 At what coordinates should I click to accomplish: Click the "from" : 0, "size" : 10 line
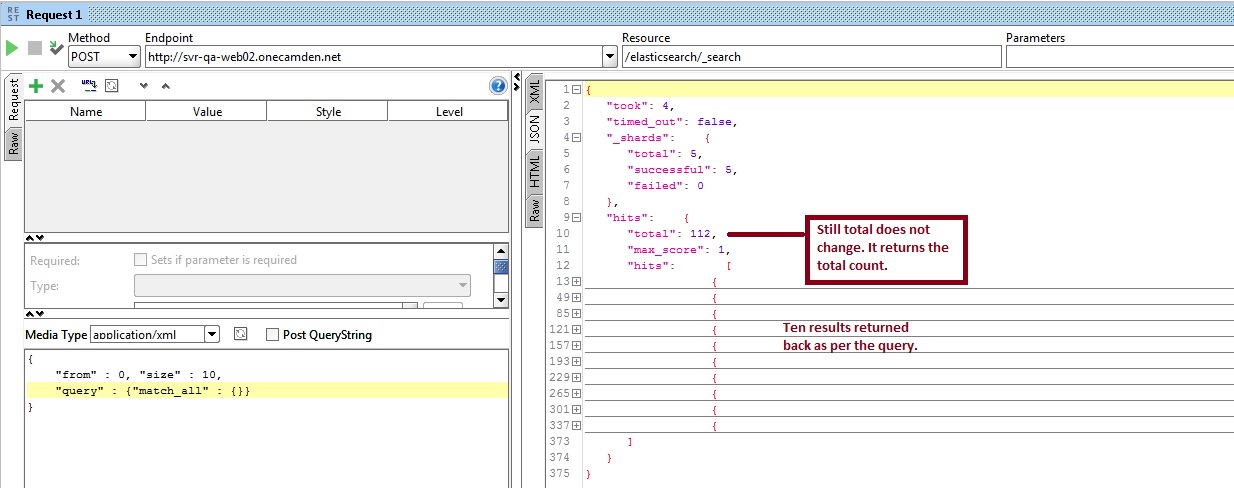coord(138,374)
